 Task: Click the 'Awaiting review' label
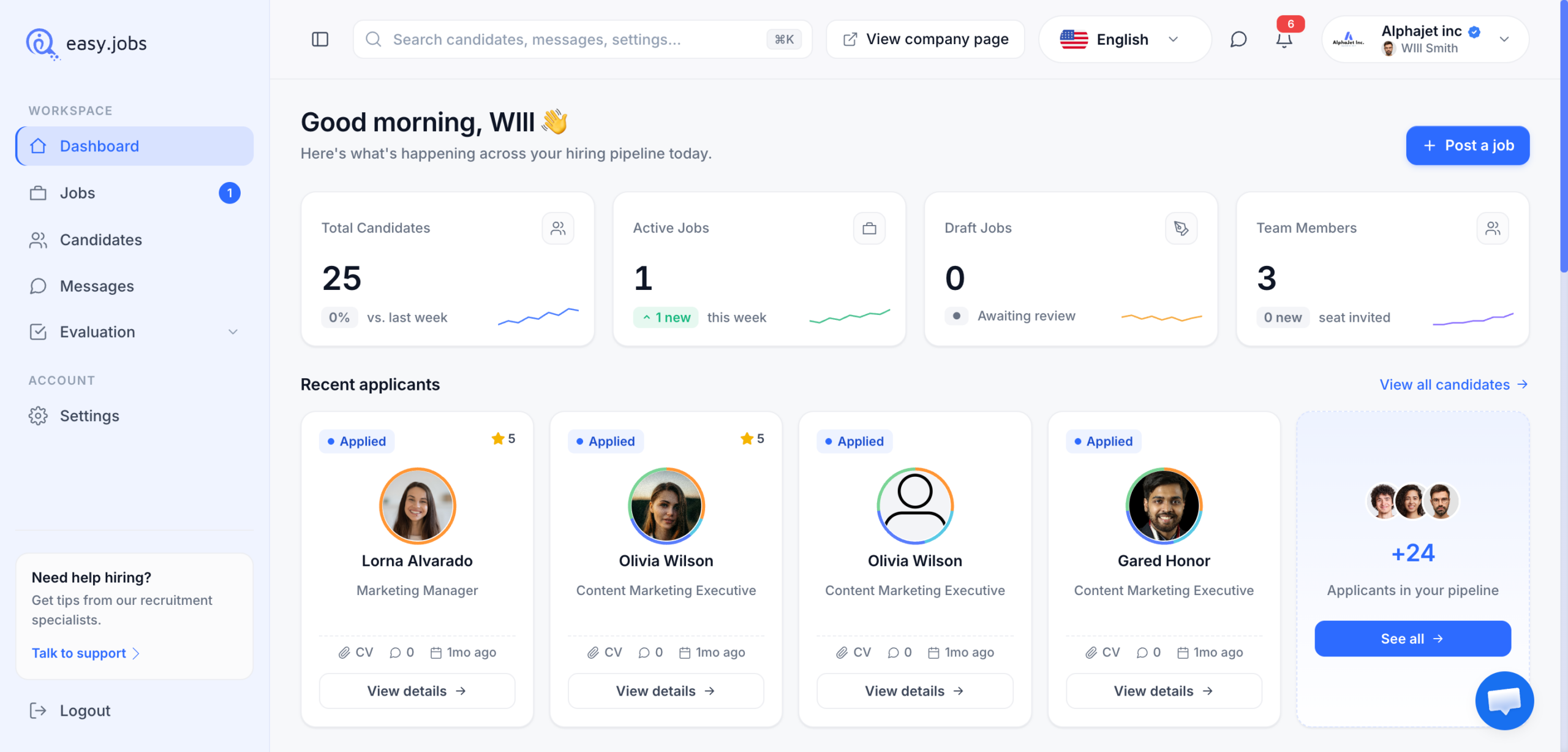(x=1026, y=316)
